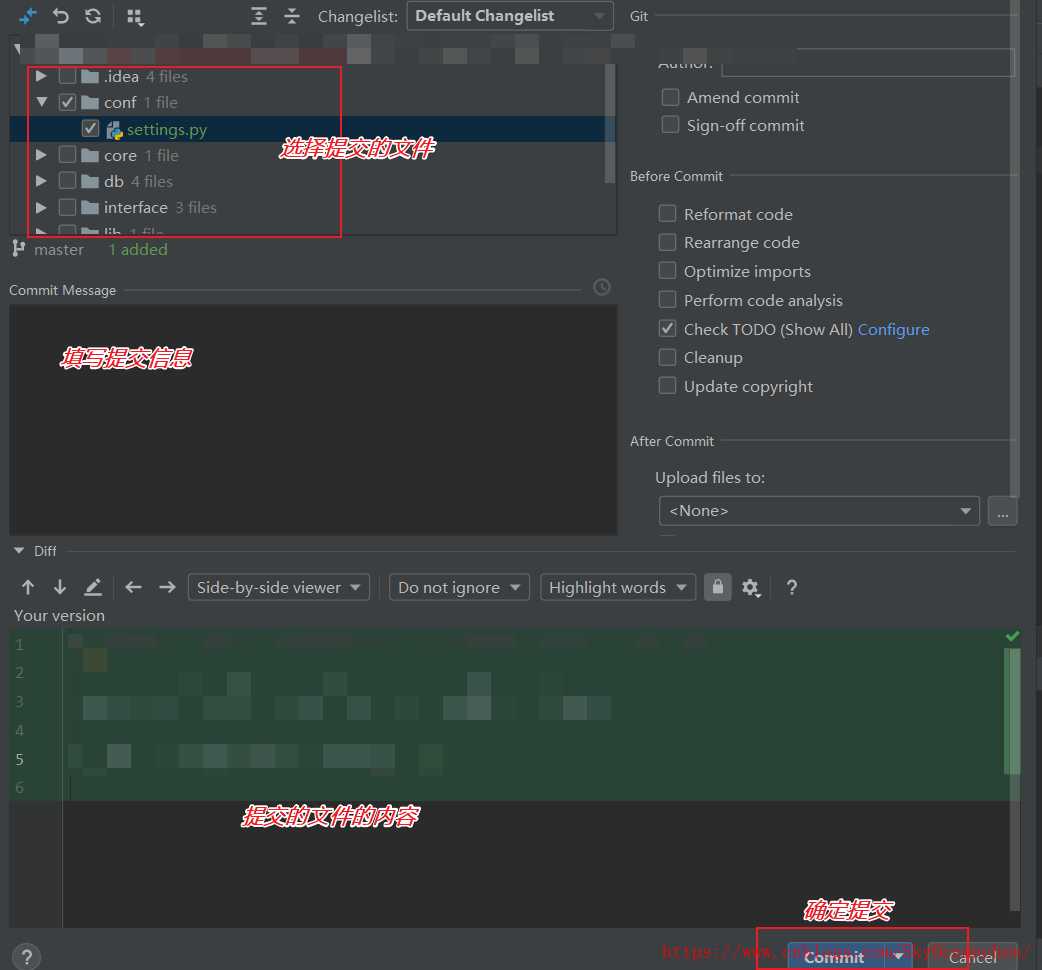This screenshot has height=970, width=1042.
Task: Enable Rearrange code option
Action: (x=667, y=242)
